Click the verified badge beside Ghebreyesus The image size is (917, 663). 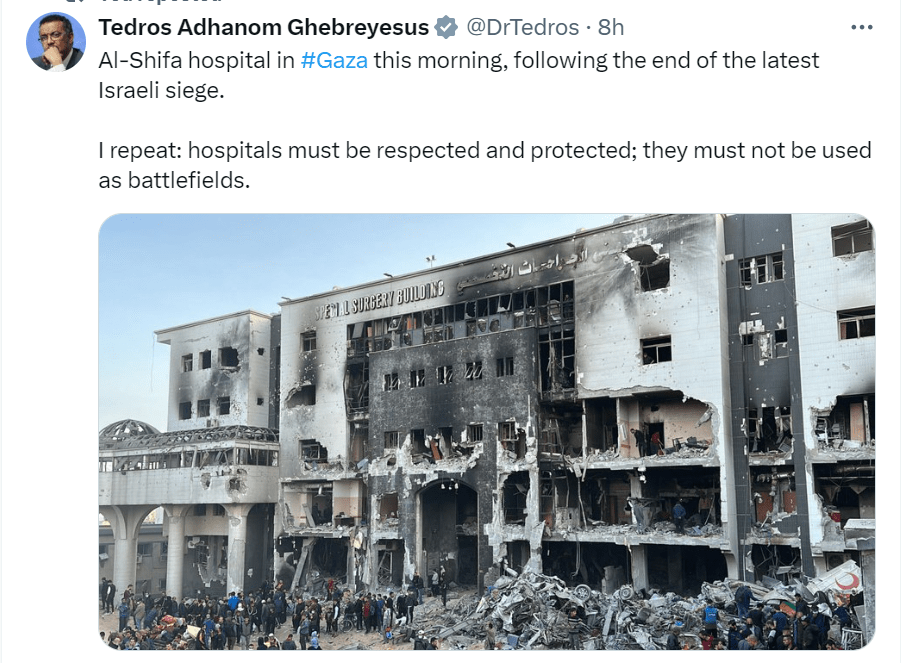pyautogui.click(x=447, y=27)
